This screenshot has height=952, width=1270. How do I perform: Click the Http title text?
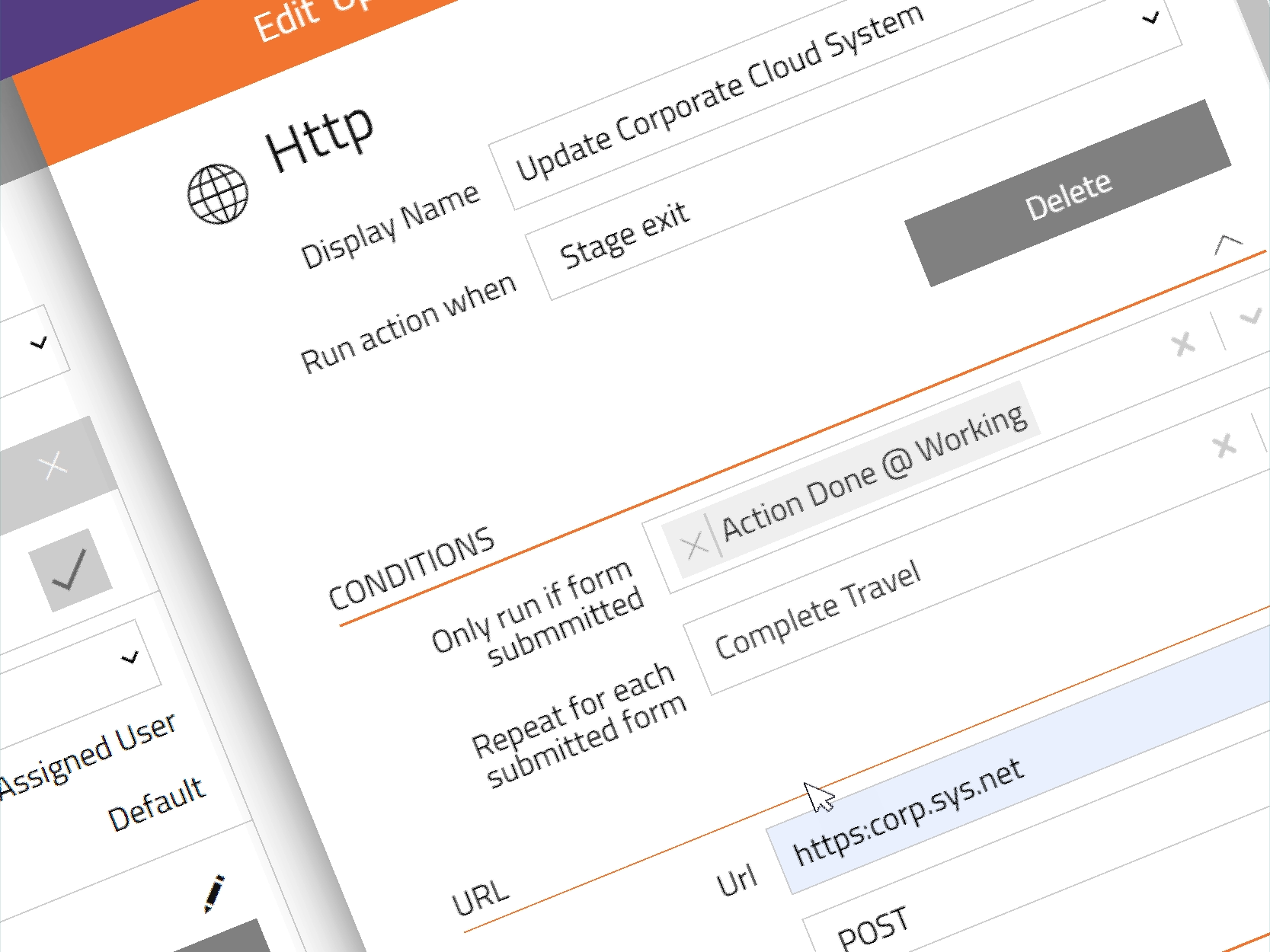pos(321,139)
